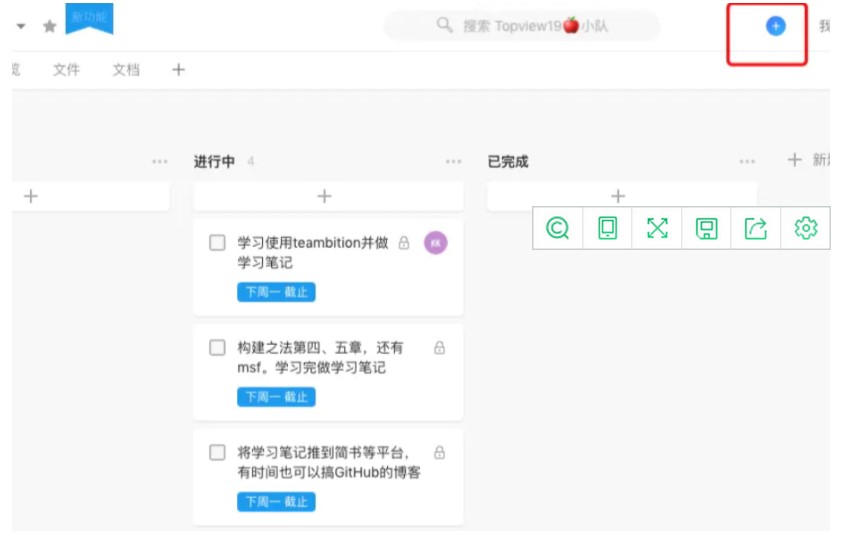This screenshot has width=852, height=549.
Task: Check off the 将学习笔记推到简书 task
Action: point(217,452)
